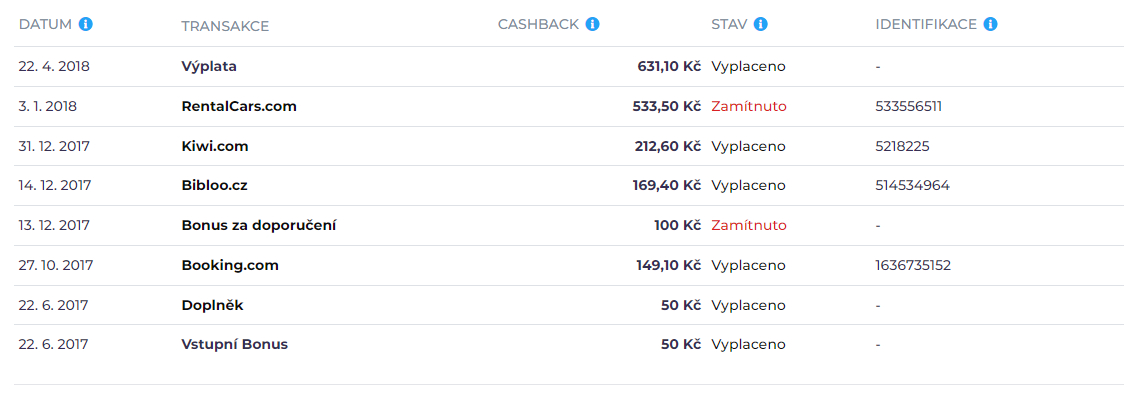Click the Zamítnuto status for Bonus za doporučení
1128x395 pixels.
749,225
